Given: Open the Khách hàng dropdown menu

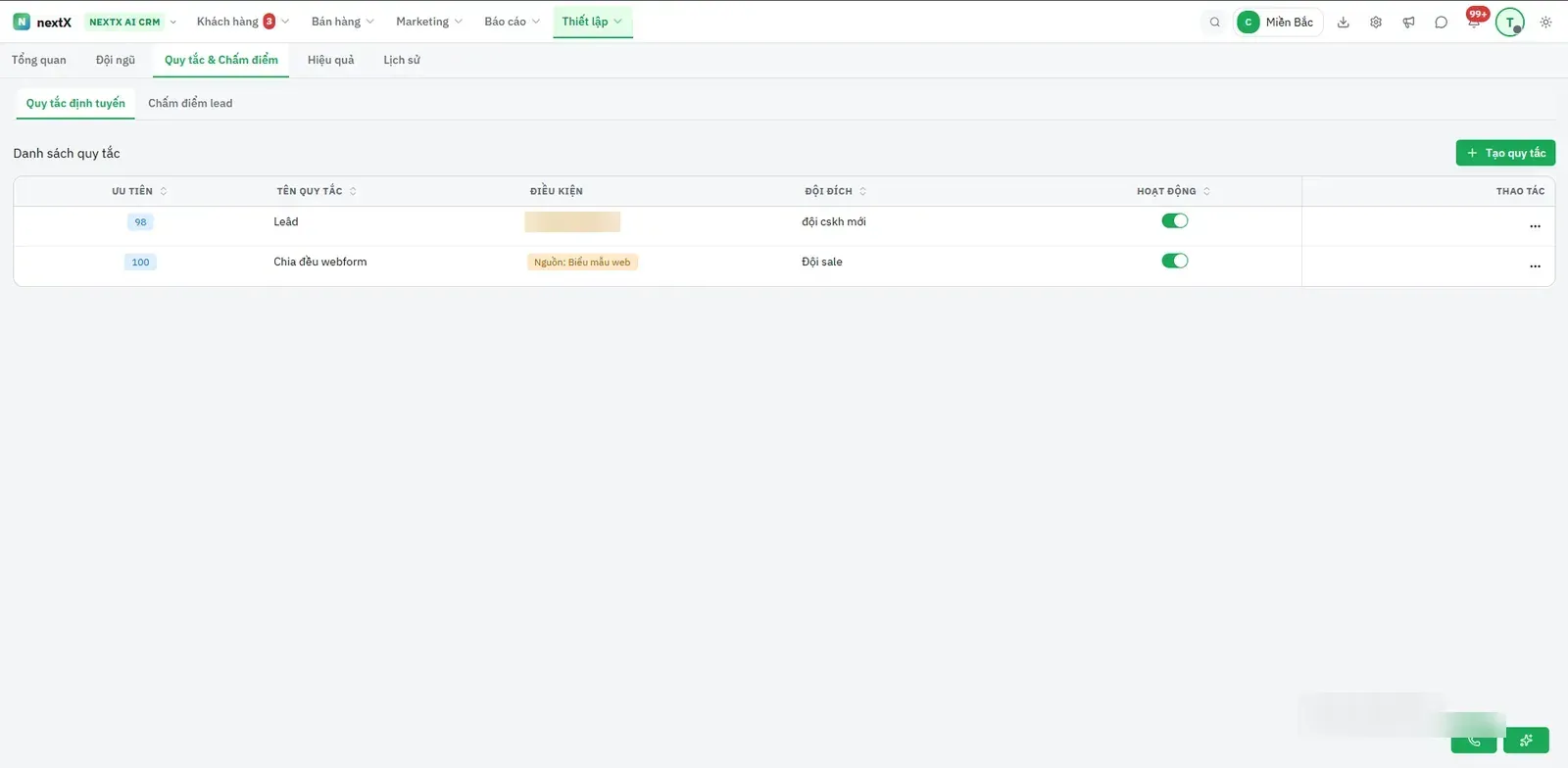Looking at the screenshot, I should pos(242,22).
